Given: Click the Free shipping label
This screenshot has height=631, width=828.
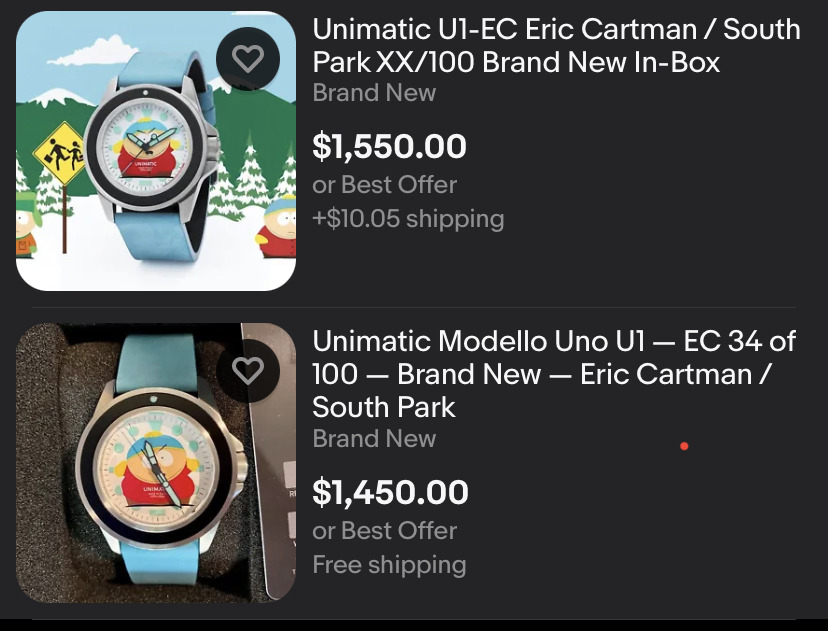Looking at the screenshot, I should pyautogui.click(x=389, y=564).
